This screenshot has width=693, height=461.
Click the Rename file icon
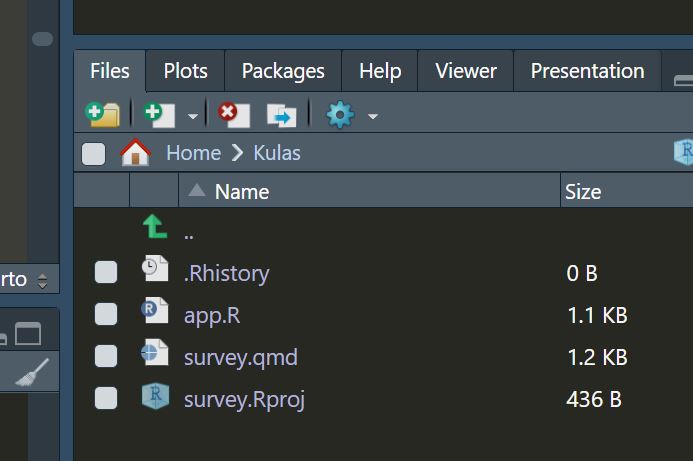click(x=281, y=115)
